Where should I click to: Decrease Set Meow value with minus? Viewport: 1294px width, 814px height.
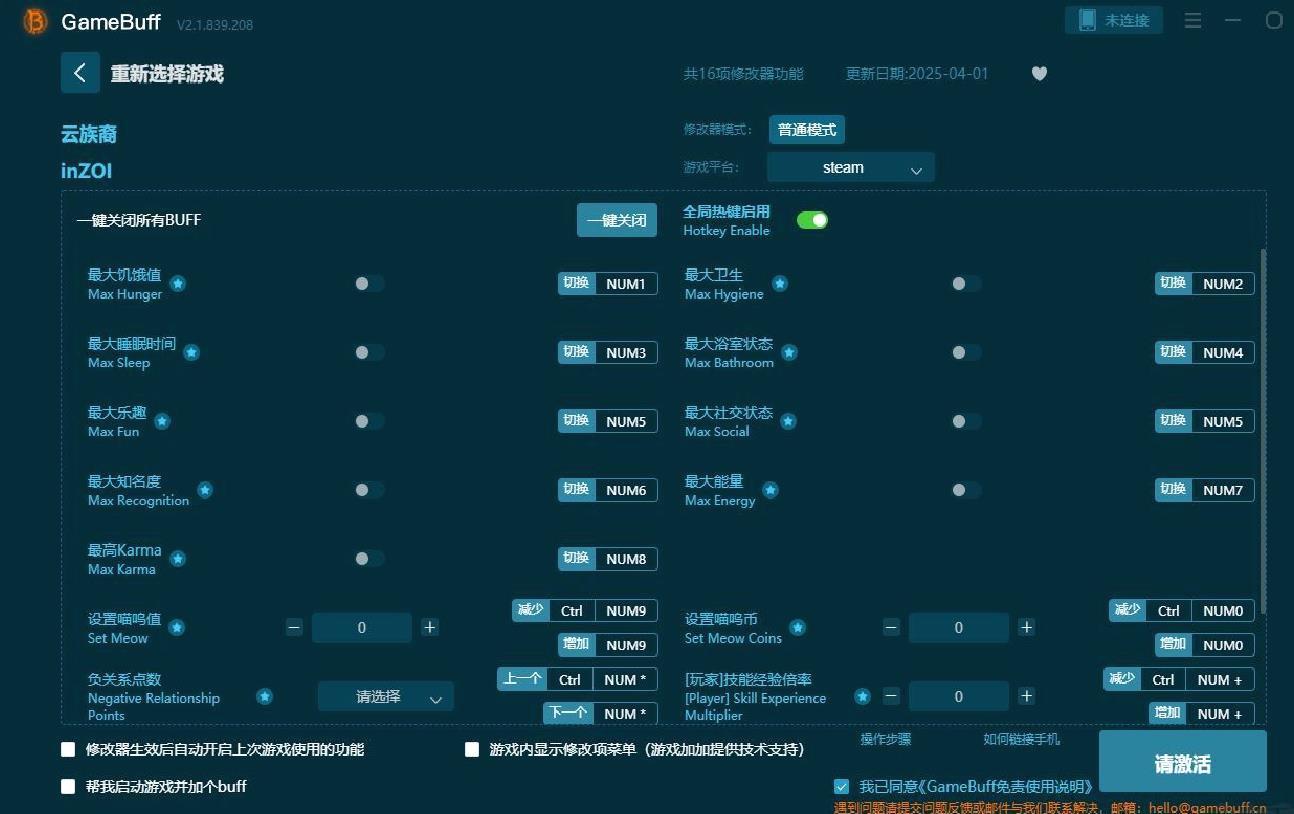click(x=294, y=628)
